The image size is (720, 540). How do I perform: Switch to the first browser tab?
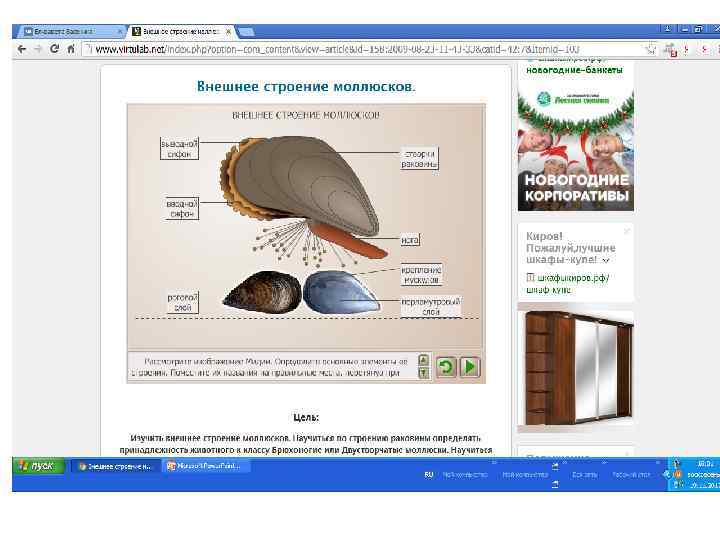[69, 31]
